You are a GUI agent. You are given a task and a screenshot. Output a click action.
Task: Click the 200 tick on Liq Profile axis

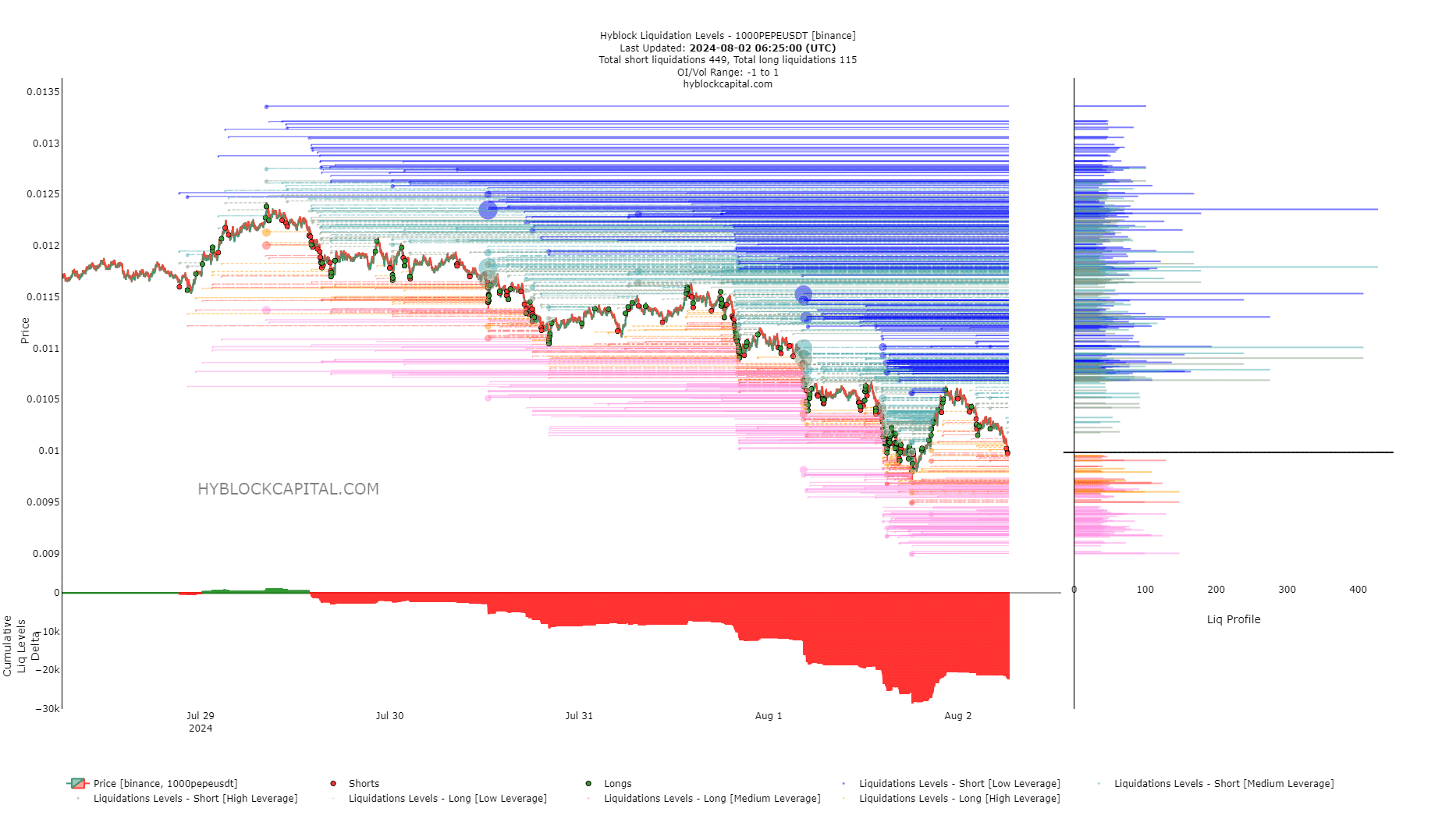pos(1216,590)
